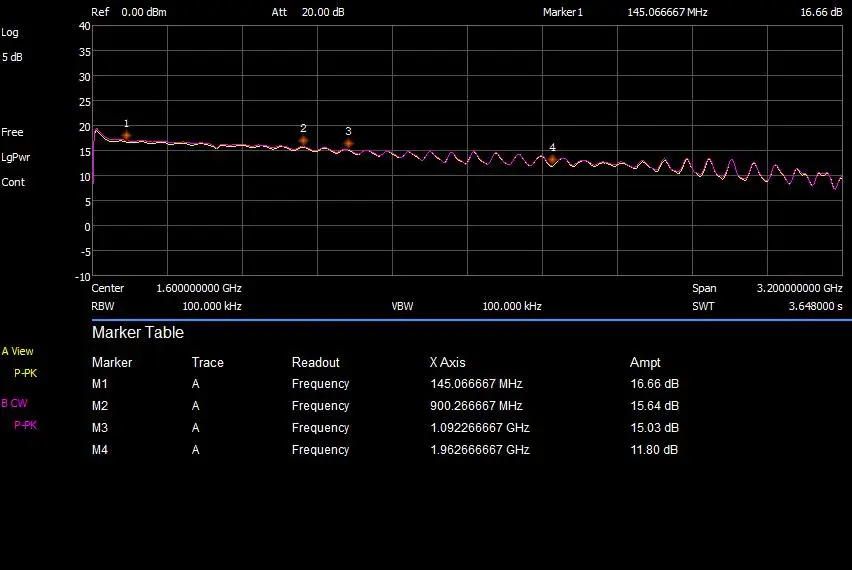Viewport: 852px width, 570px height.
Task: Select the M1 row in marker table
Action: coord(385,384)
